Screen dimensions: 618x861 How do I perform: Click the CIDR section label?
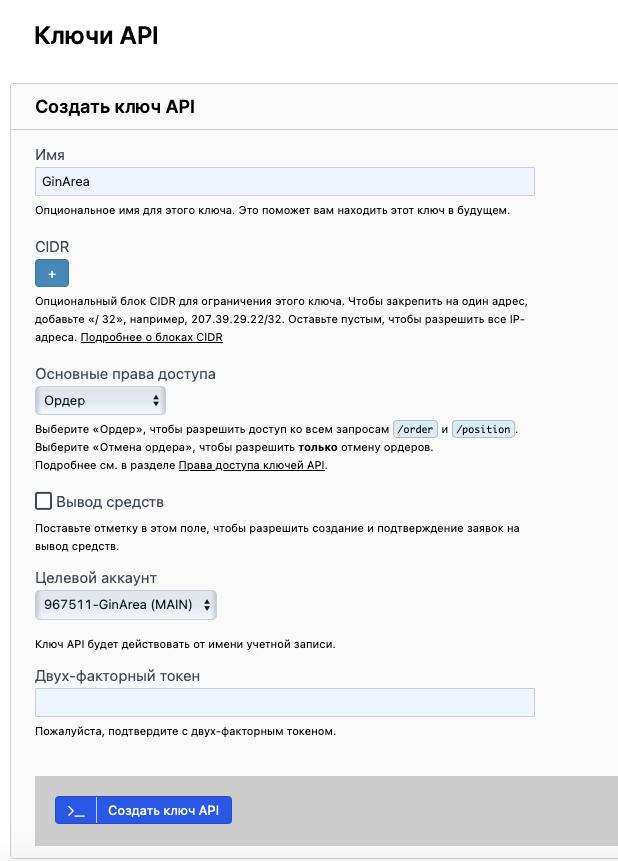[52, 246]
